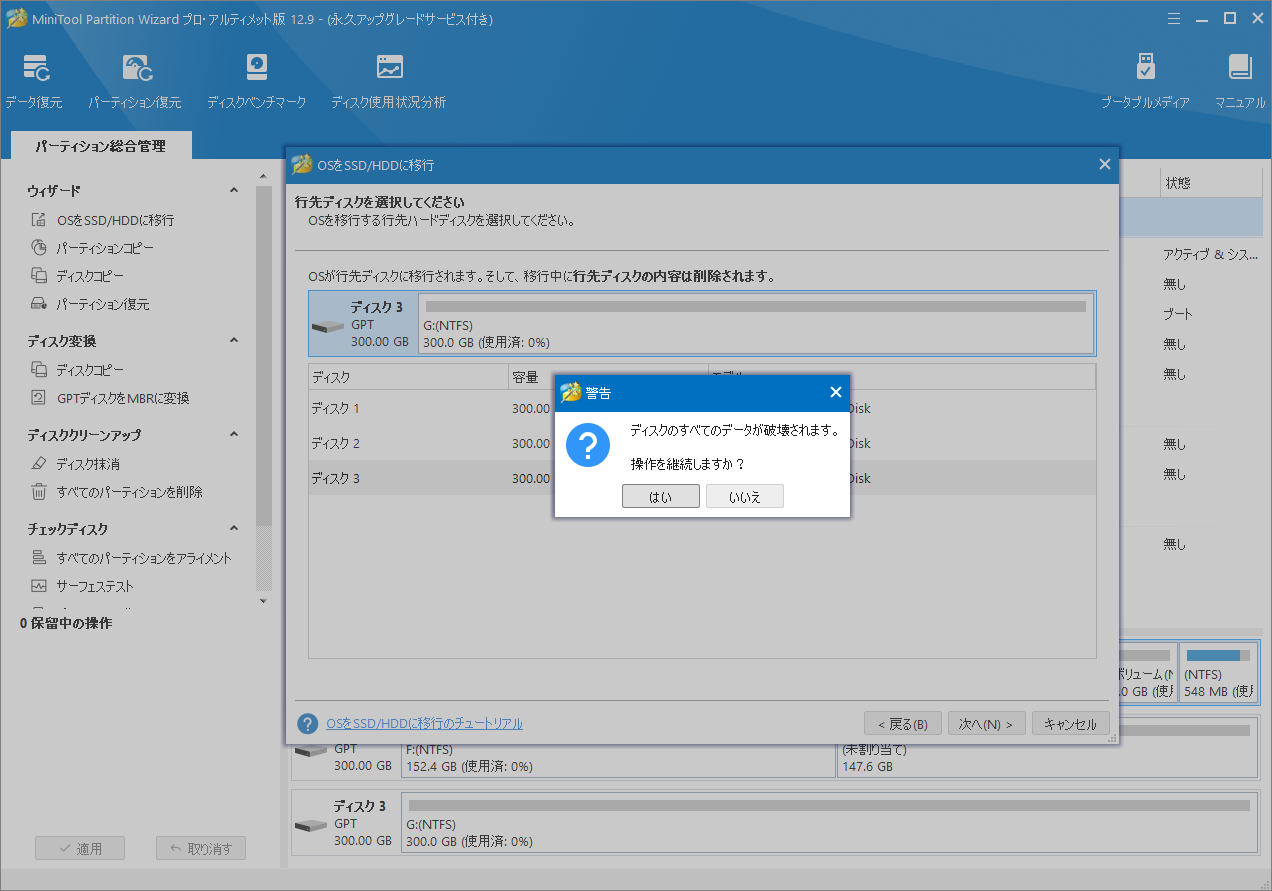Viewport: 1272px width, 891px height.
Task: Click the sidebar OSをSSD/HDDに移行 entry
Action: tap(115, 220)
